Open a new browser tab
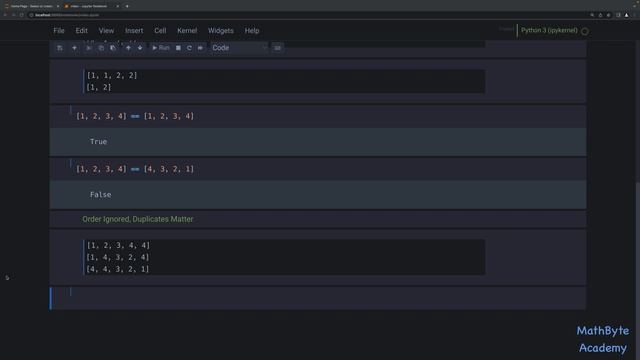640x360 pixels. 127,6
